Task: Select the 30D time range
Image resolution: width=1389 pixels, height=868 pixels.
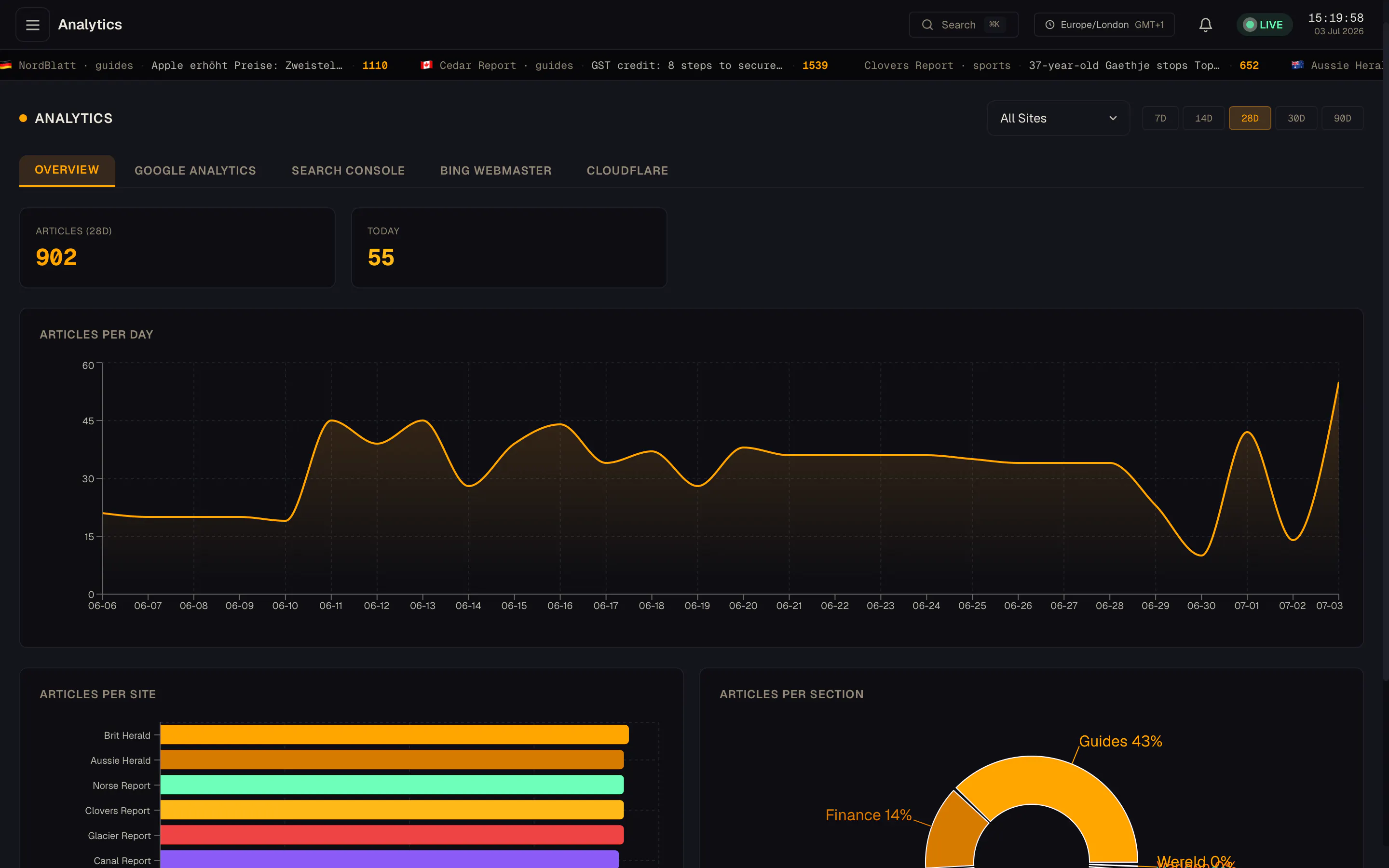Action: 1296,118
